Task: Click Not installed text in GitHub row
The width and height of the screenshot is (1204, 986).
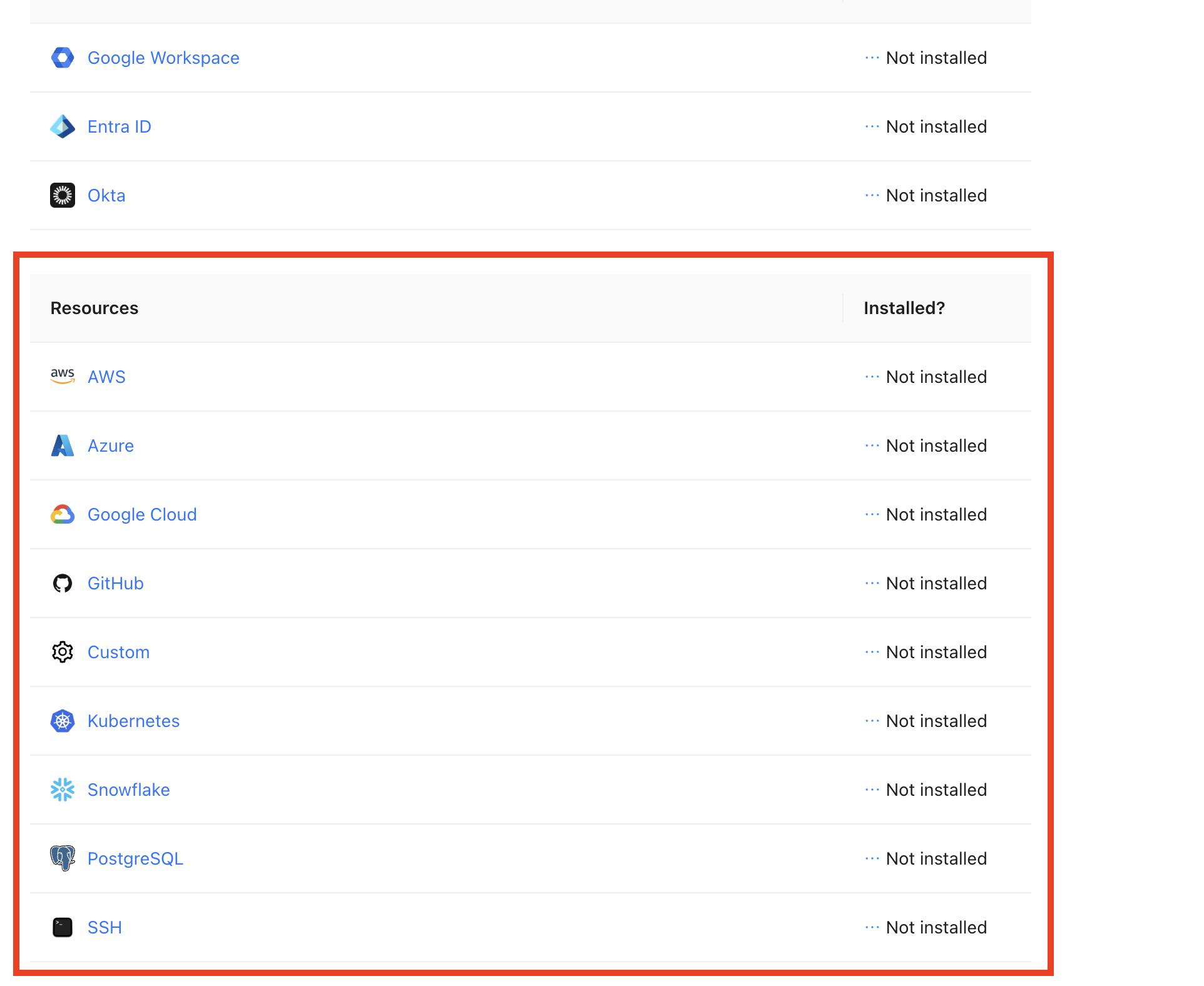Action: click(x=936, y=583)
